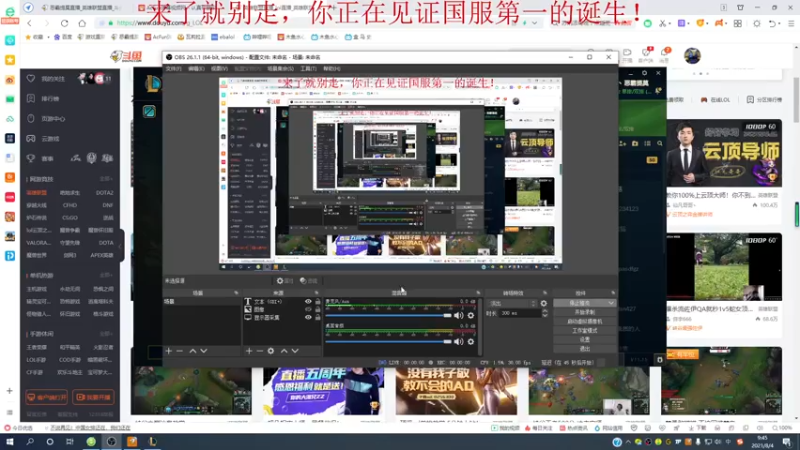This screenshot has height=450, width=800.
Task: Expand 全部 next to 网游竞技
Action: tap(106, 179)
